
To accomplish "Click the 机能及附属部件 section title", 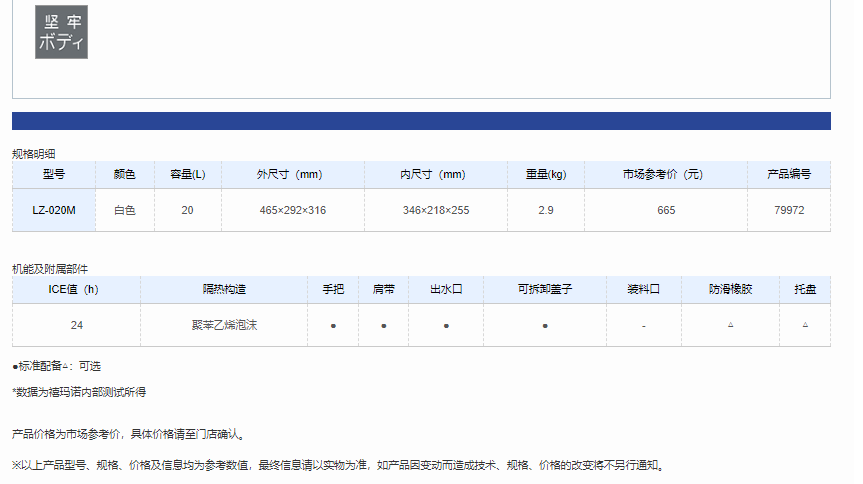I will click(50, 269).
